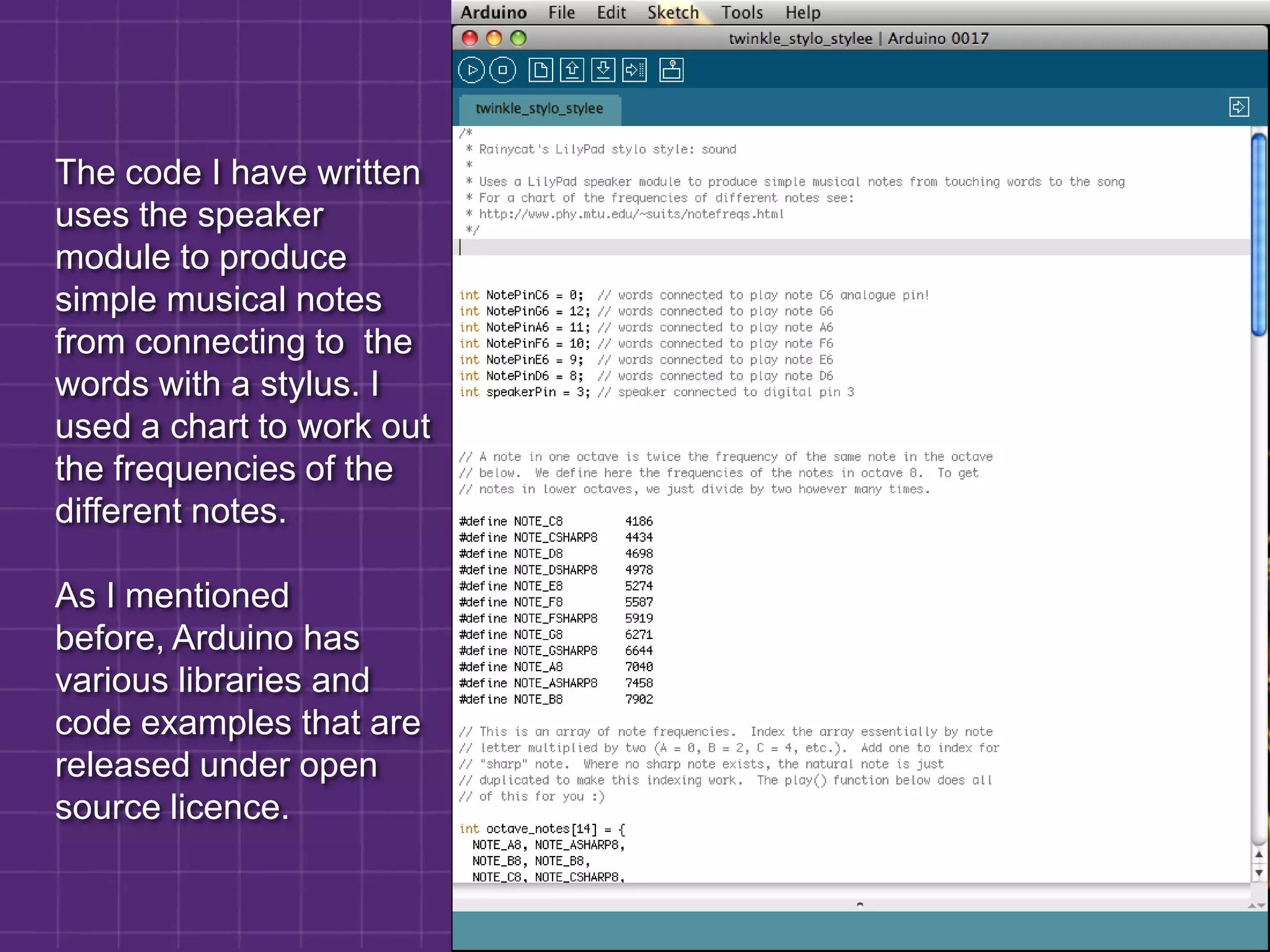Viewport: 1270px width, 952px height.
Task: Click the notefreqs.html URL in comment
Action: point(631,214)
